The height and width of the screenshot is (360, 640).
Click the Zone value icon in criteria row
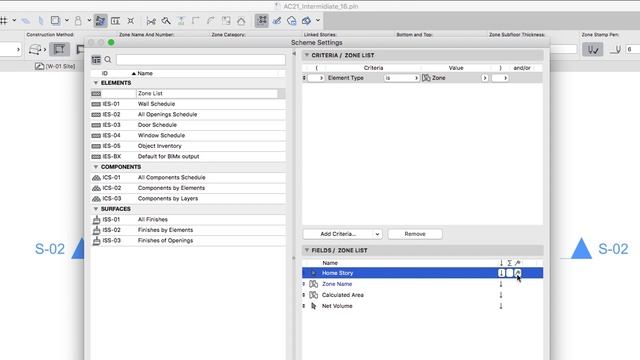[426, 78]
